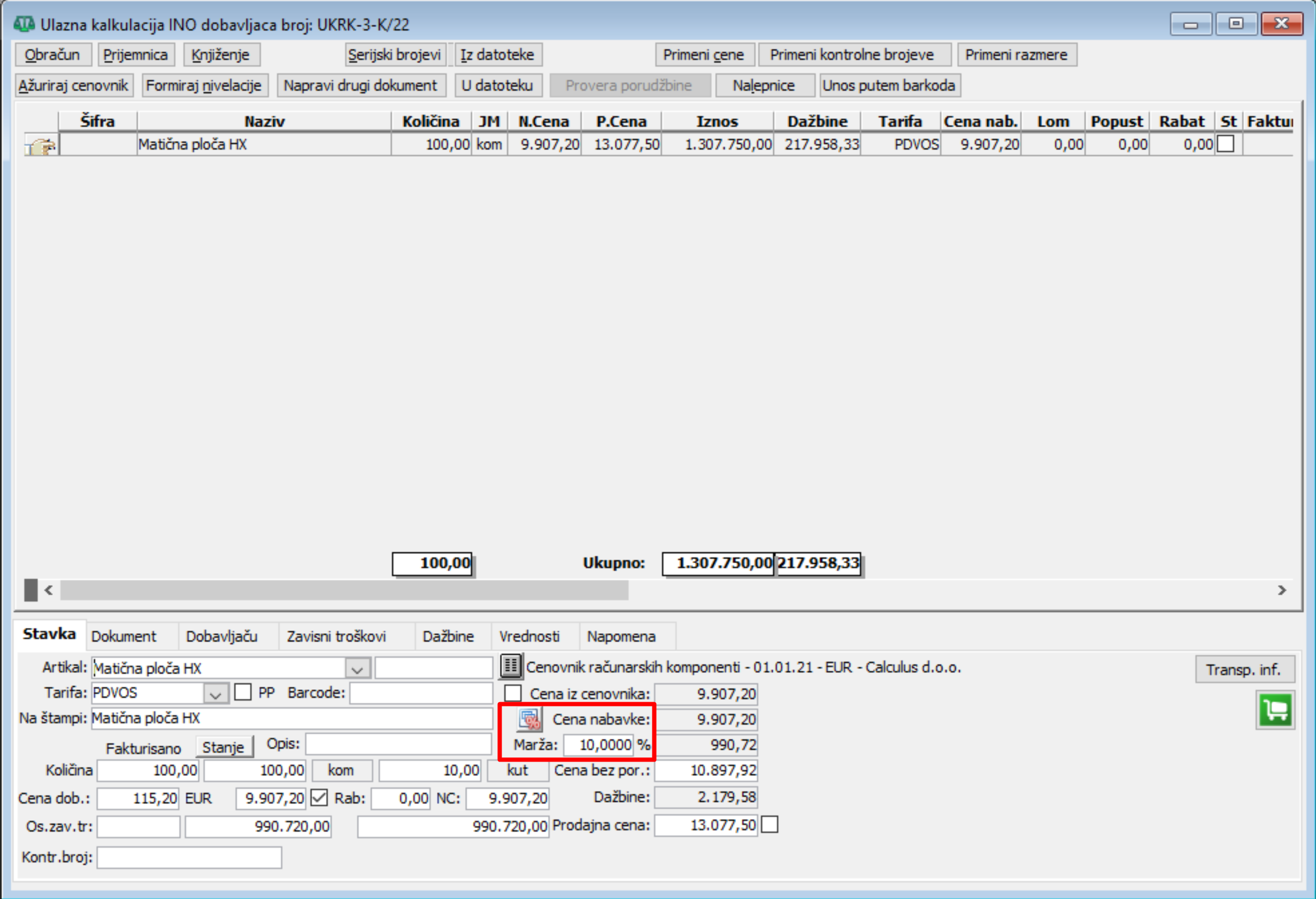The image size is (1316, 899).
Task: Toggle the checkbox beside Prodajna cena
Action: 769,824
